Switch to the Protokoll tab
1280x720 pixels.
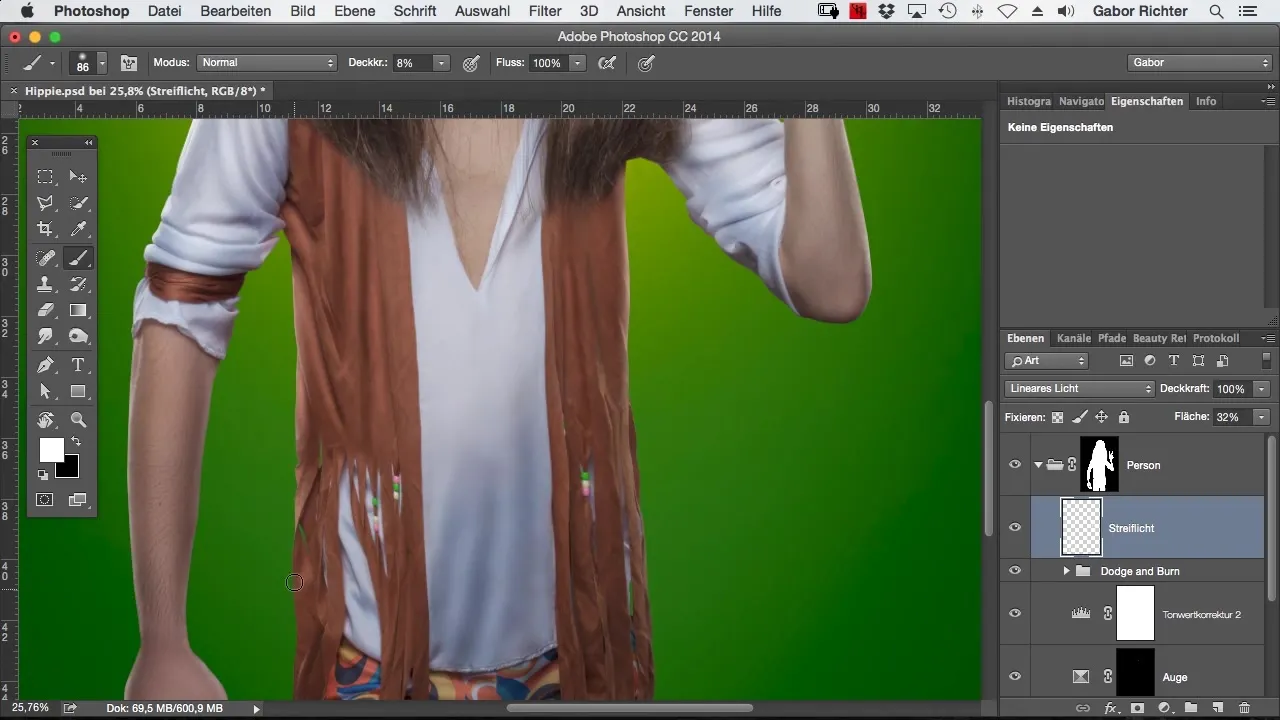click(1215, 338)
